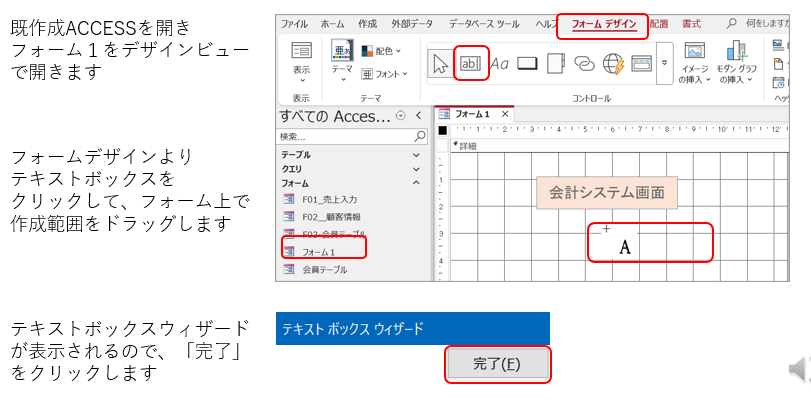Select the Text Box control tool
Viewport: 811px width, 404px height.
point(470,64)
